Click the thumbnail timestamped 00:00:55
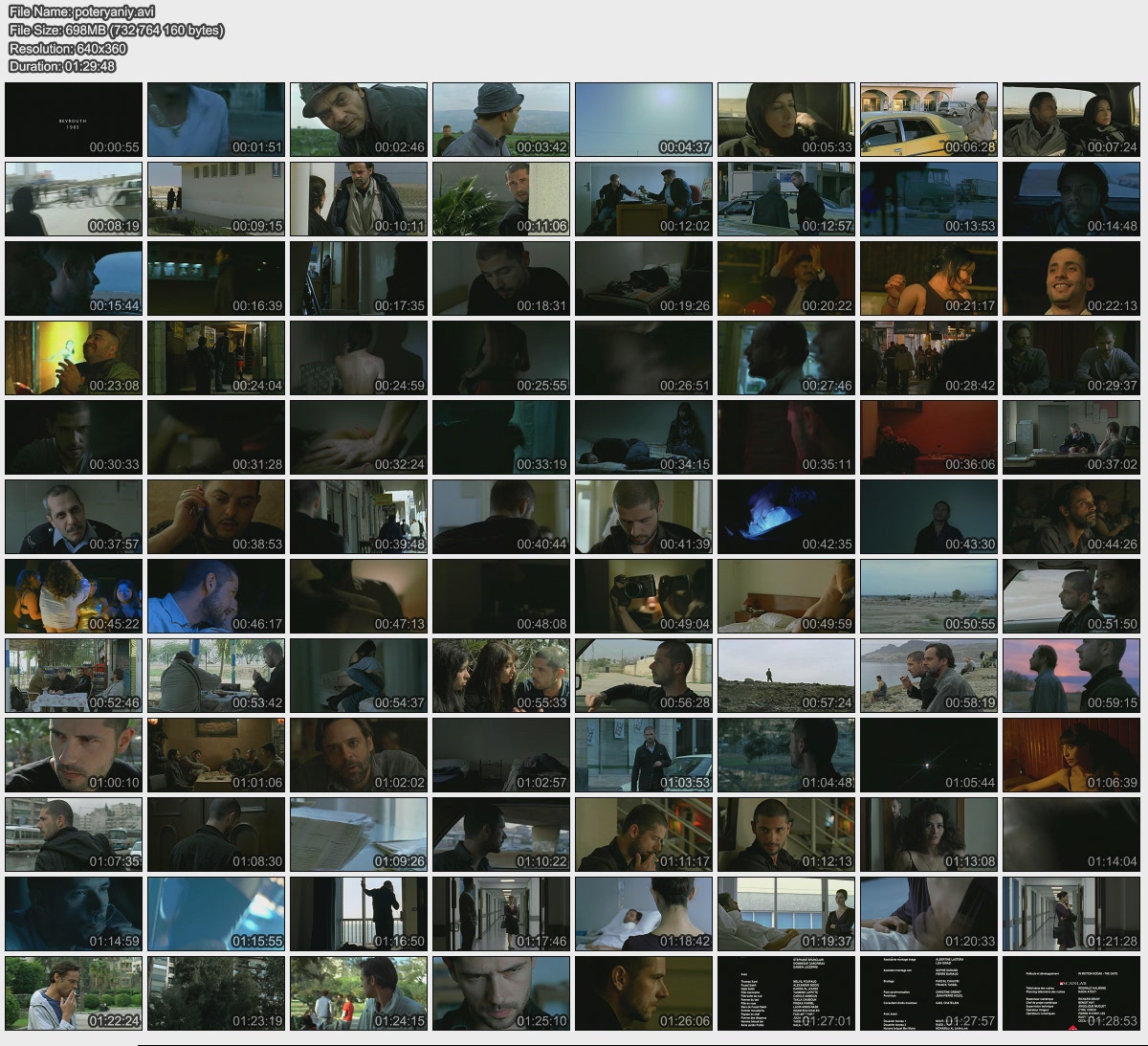The height and width of the screenshot is (1046, 1148). tap(74, 120)
